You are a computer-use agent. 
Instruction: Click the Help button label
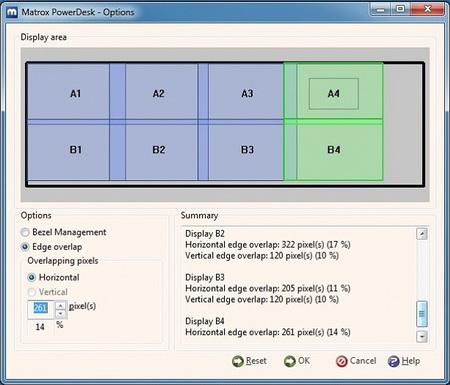[x=411, y=361]
